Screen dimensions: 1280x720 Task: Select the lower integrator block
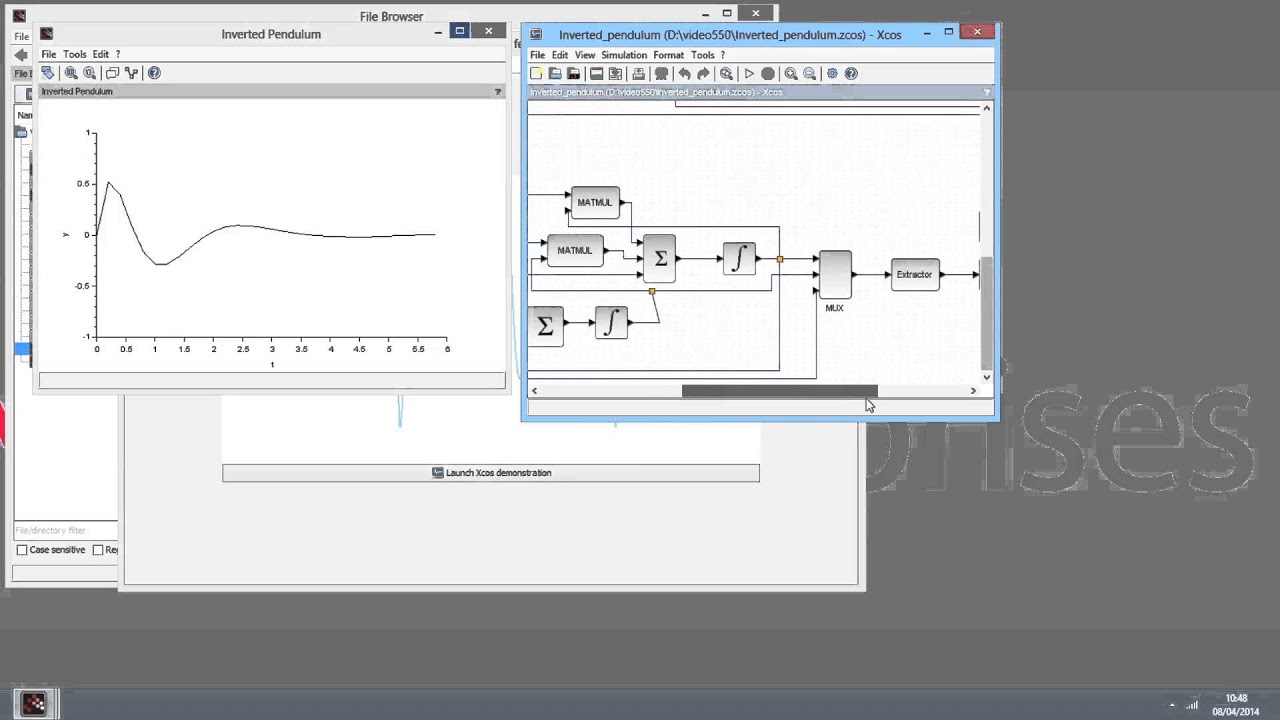pyautogui.click(x=611, y=322)
